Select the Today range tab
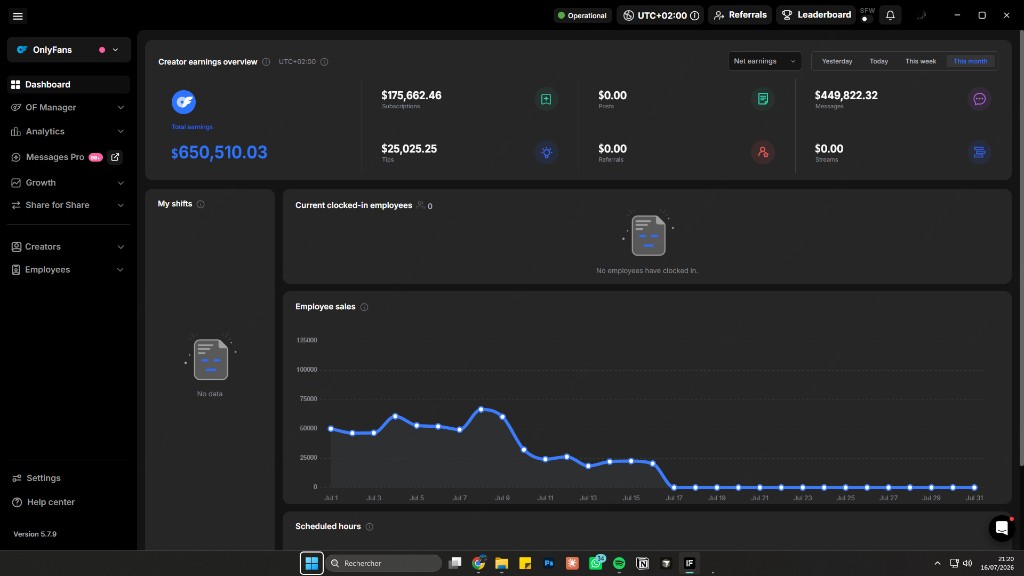Screen dimensions: 1024x576 [878, 61]
